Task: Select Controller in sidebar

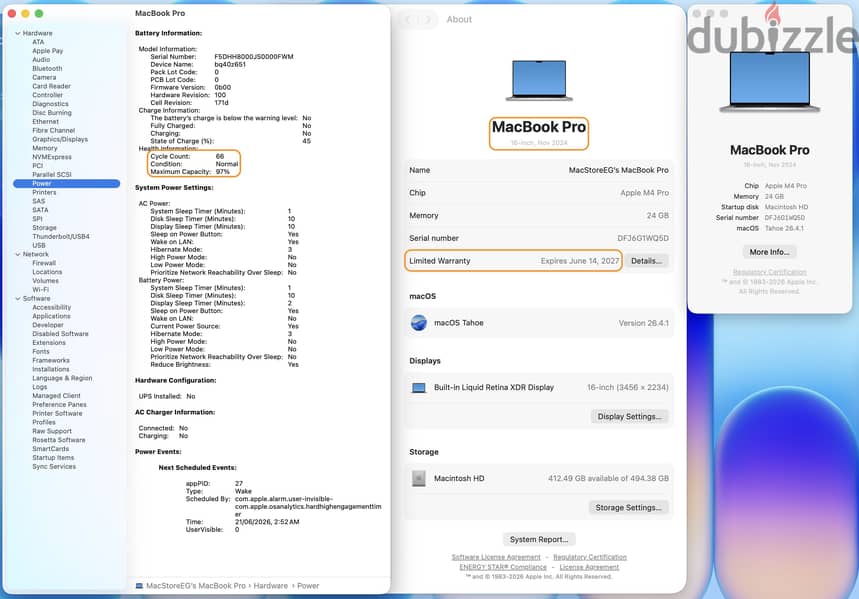Action: point(47,95)
